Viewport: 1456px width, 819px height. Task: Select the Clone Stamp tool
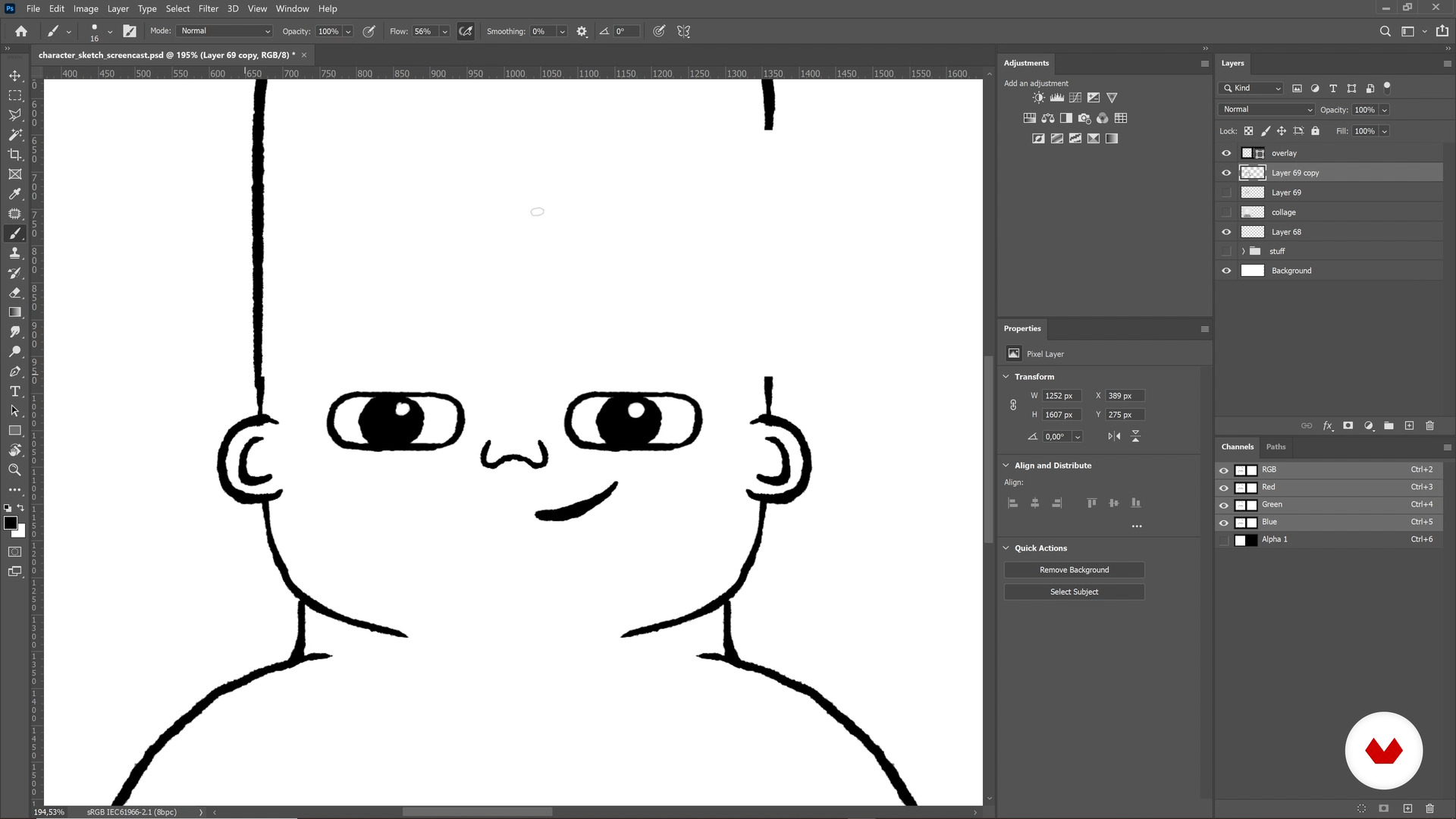click(14, 253)
